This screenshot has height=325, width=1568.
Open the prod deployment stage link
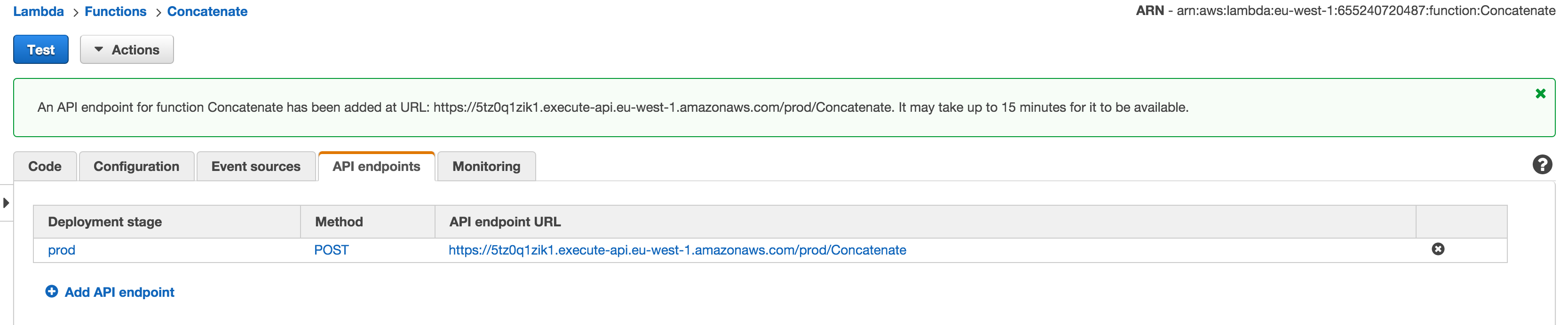(62, 250)
